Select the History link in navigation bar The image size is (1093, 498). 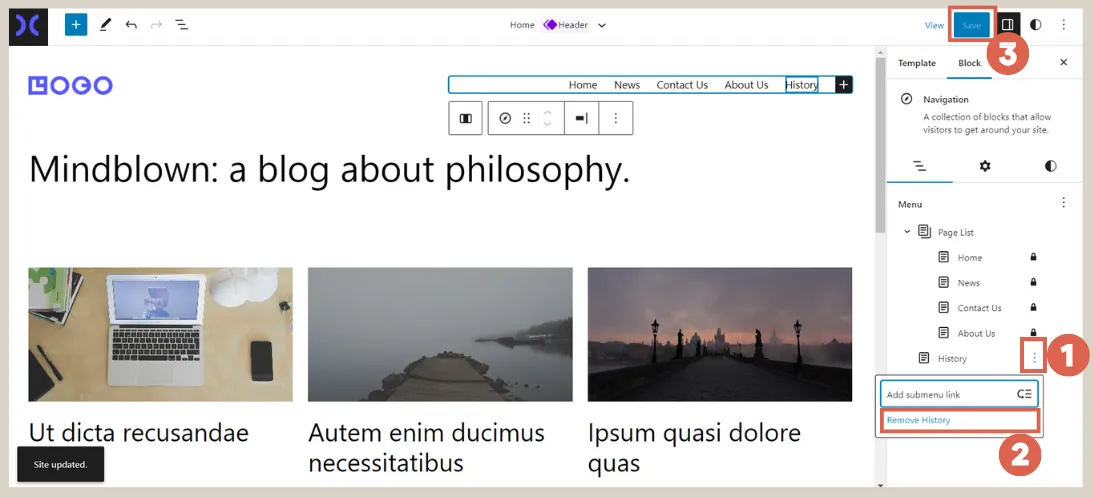[x=802, y=85]
